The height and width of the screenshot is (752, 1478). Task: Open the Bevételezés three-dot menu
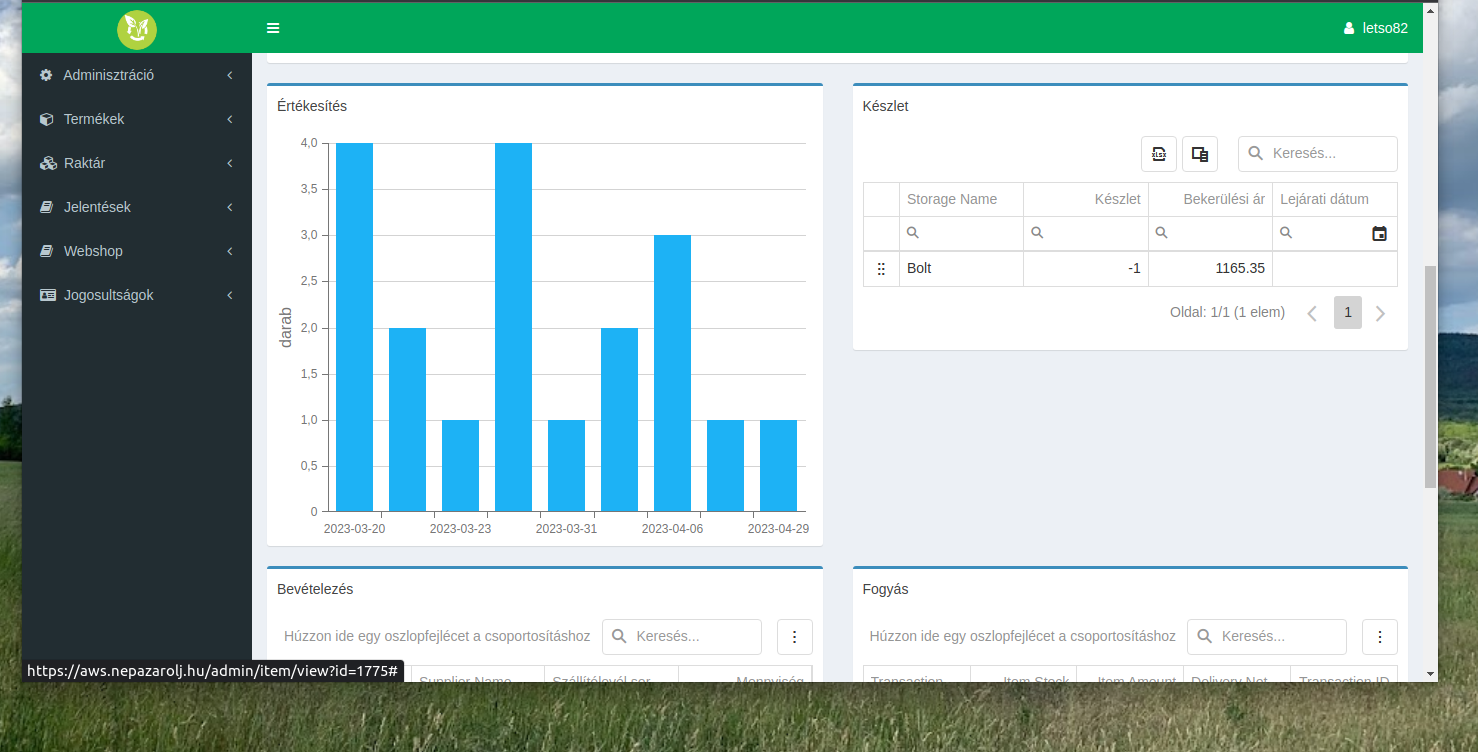tap(795, 637)
